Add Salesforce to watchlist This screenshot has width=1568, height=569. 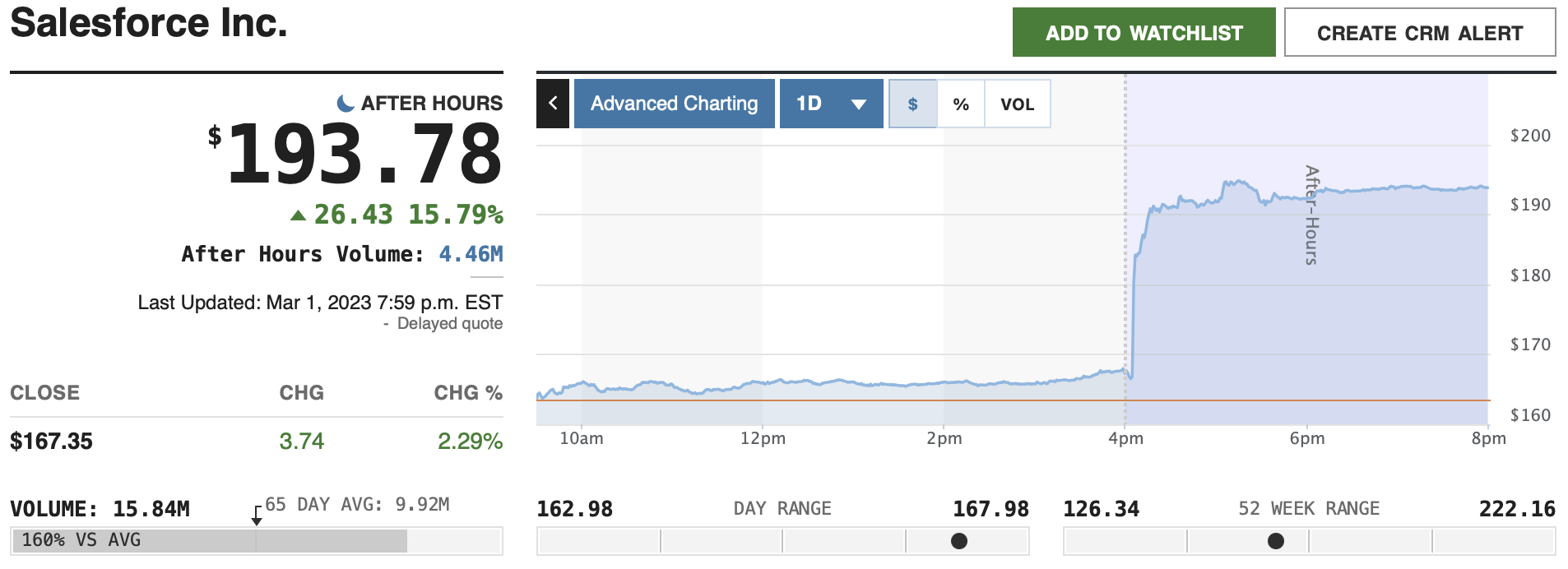tap(1144, 33)
